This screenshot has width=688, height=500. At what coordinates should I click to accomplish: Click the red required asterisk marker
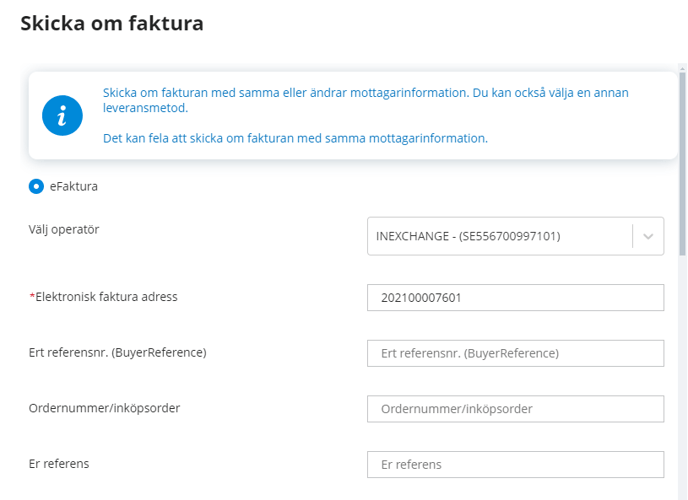pyautogui.click(x=32, y=296)
